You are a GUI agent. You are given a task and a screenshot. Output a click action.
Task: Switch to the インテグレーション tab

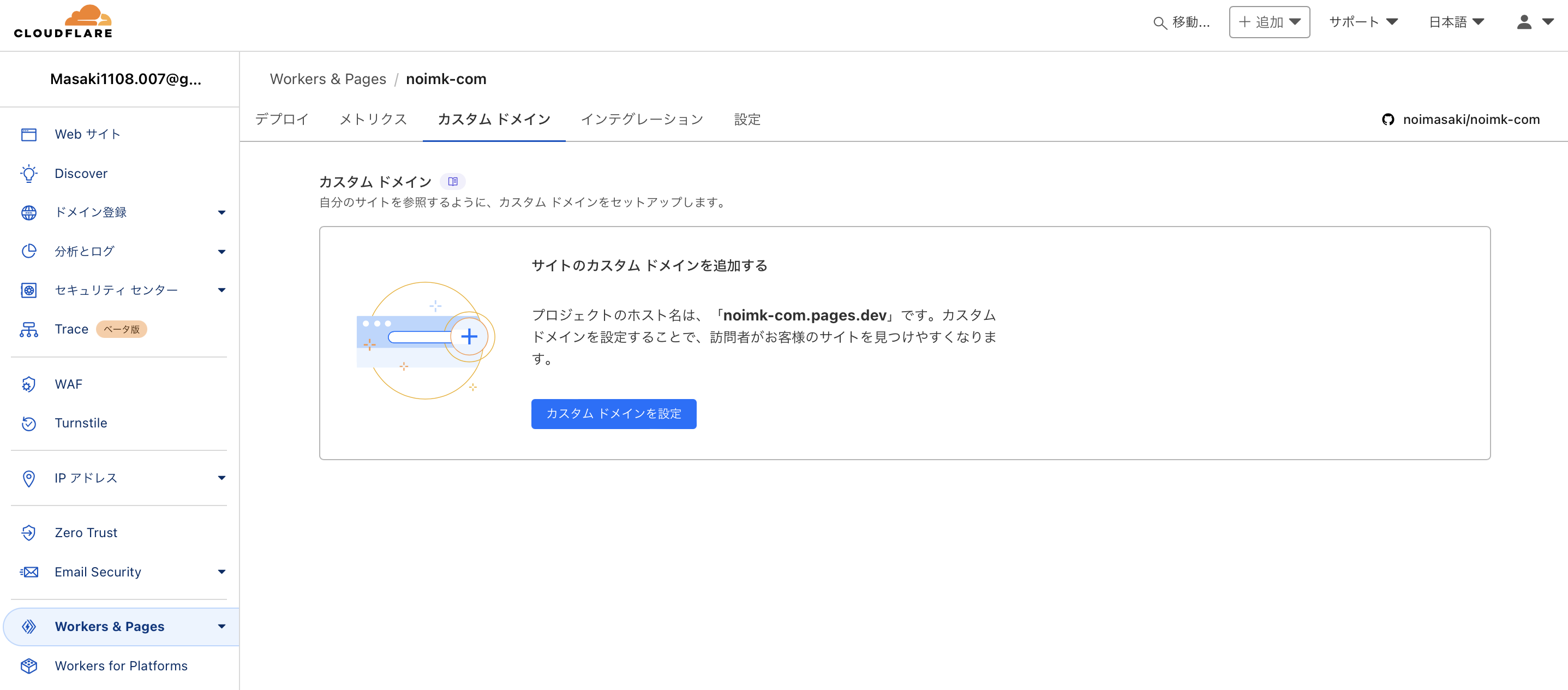click(642, 120)
